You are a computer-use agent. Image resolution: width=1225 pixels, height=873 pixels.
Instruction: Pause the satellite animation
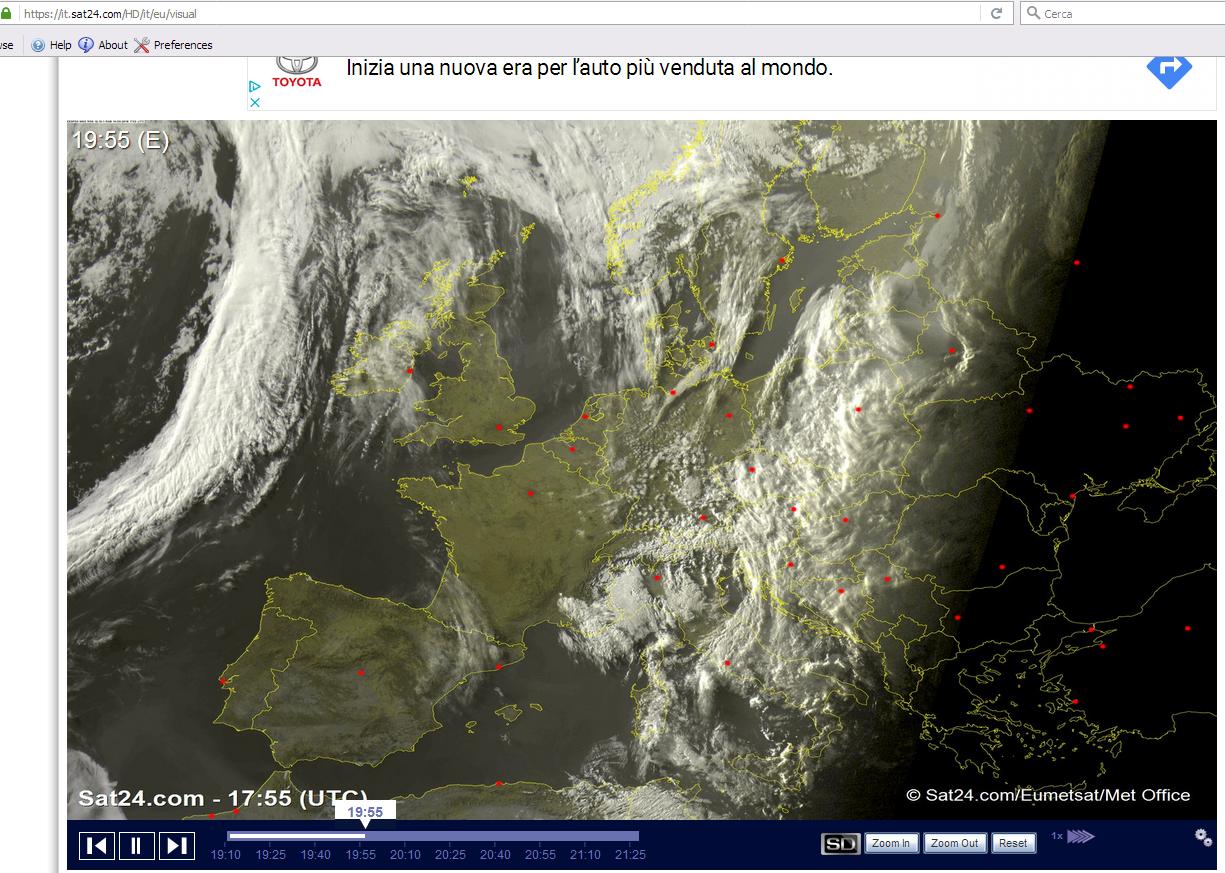pos(136,845)
